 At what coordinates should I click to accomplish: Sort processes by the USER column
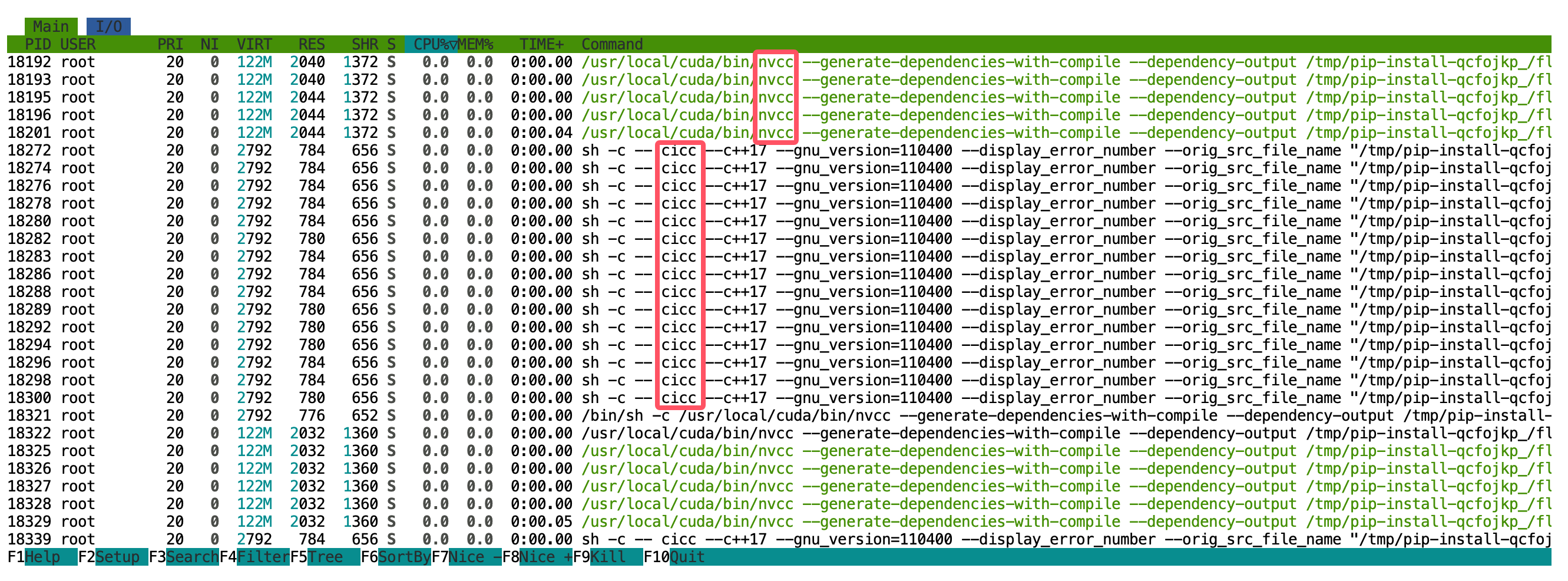tap(78, 44)
